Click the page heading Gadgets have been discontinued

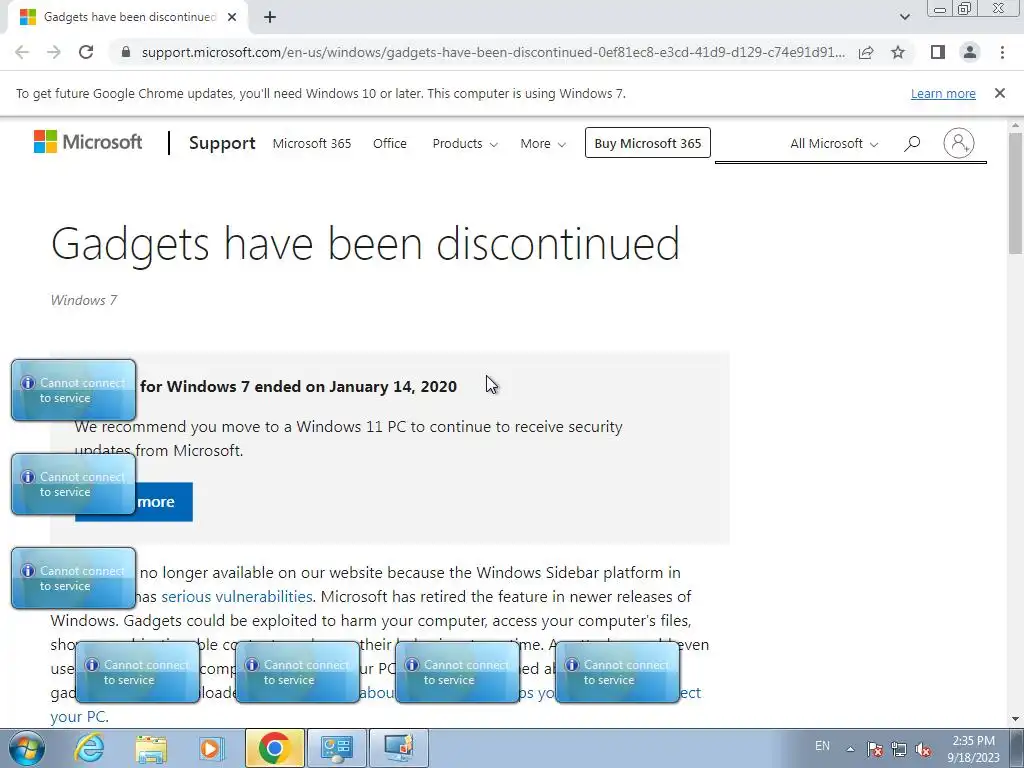click(x=365, y=245)
